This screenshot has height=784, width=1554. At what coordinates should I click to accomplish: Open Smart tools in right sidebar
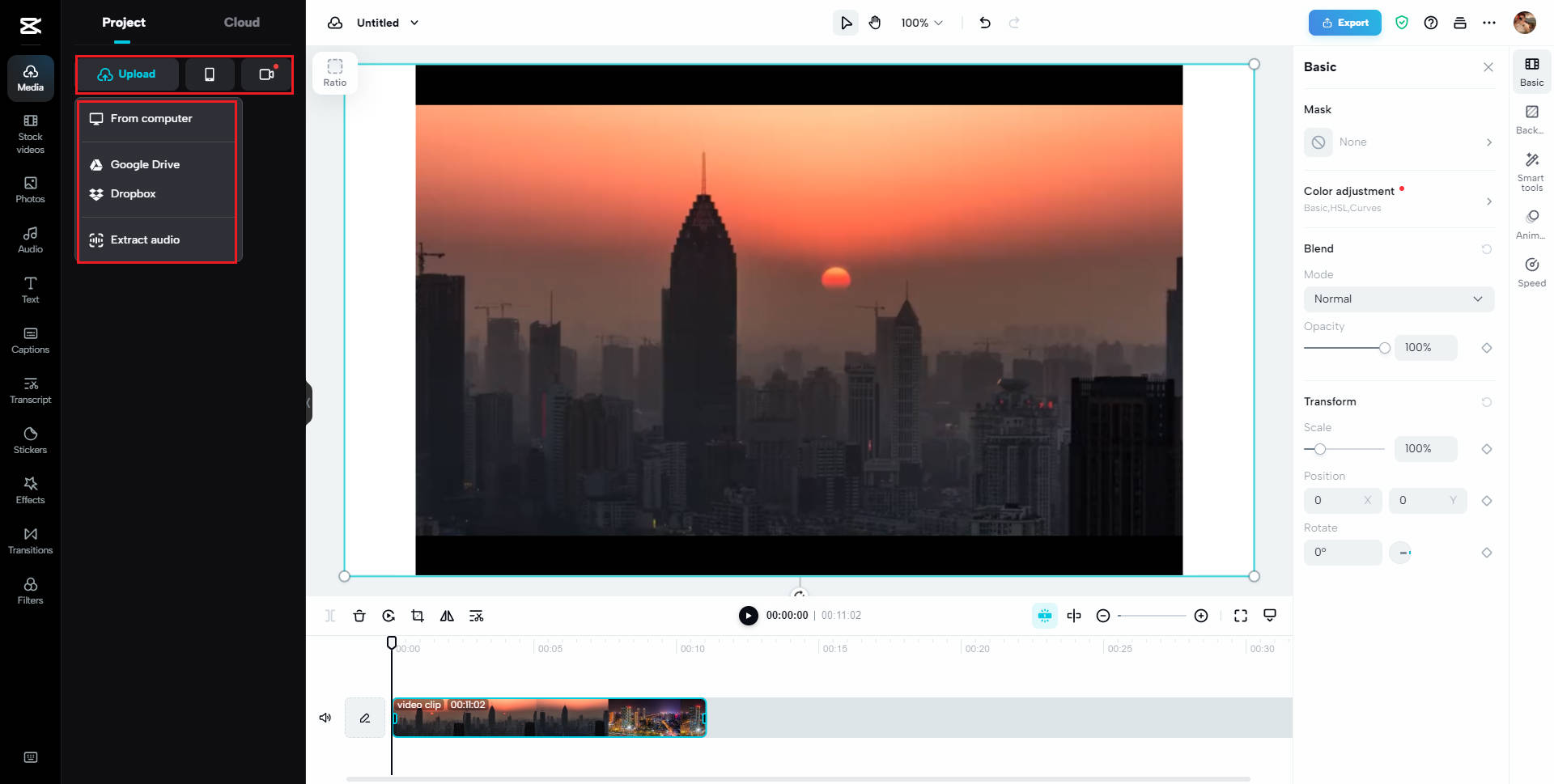coord(1531,172)
